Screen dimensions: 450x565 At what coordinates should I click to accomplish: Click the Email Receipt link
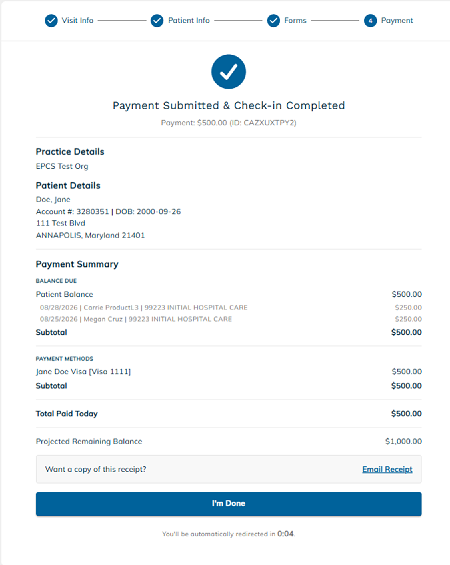coord(387,469)
